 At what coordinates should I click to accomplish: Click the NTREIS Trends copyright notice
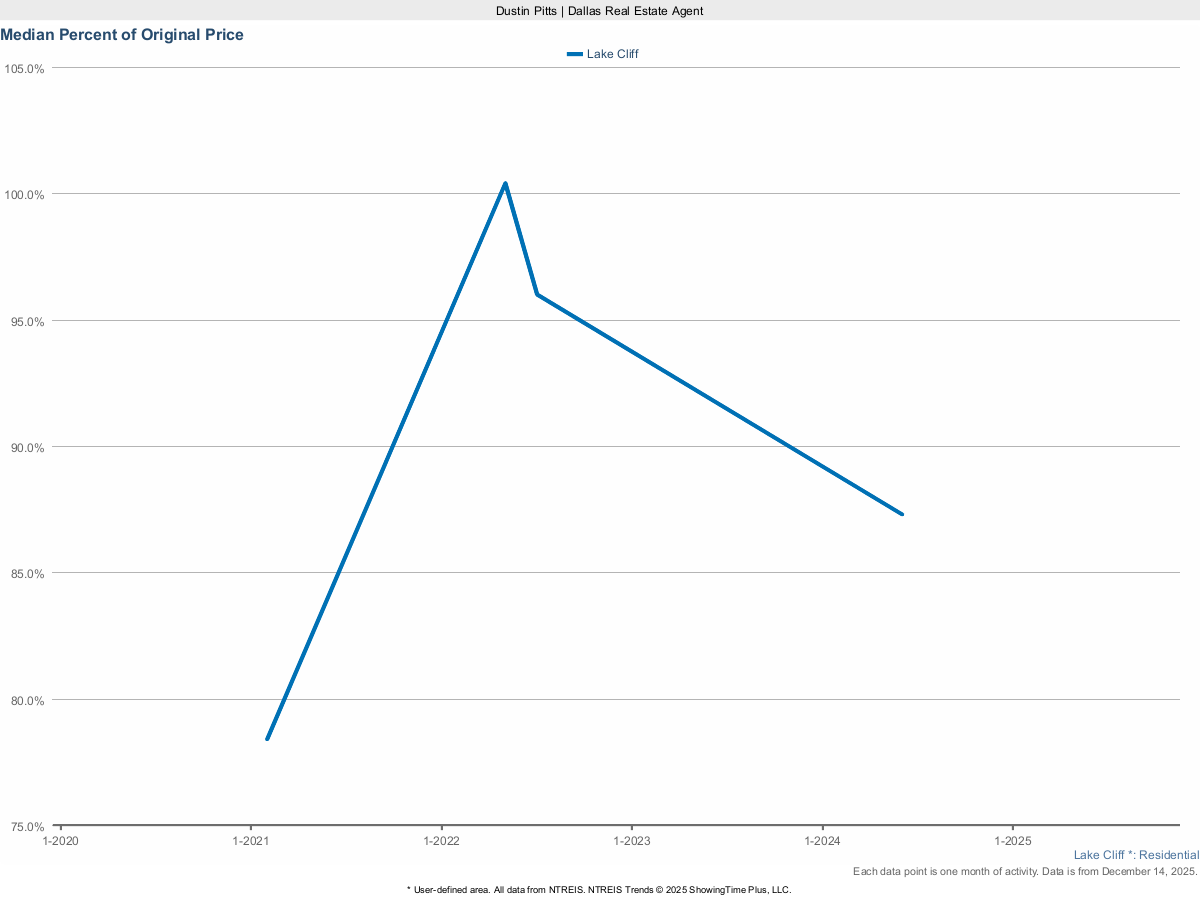[599, 889]
